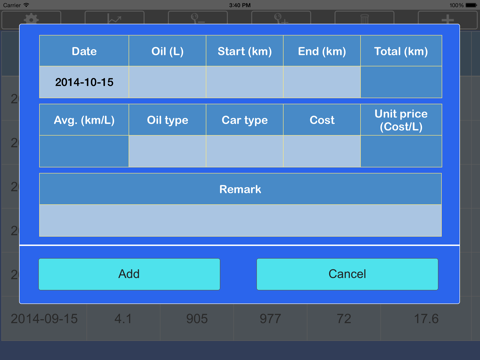The width and height of the screenshot is (480, 360).
Task: Focus the empty Cost field
Action: (322, 151)
